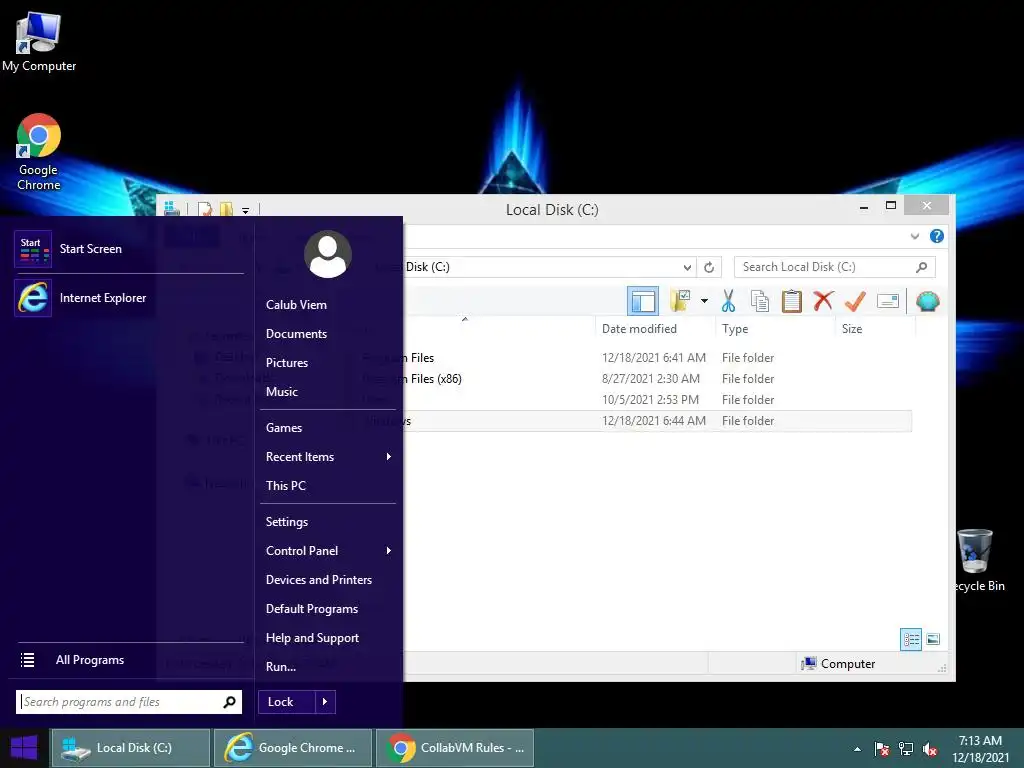Expand the ribbon with the chevron near Help

point(915,236)
